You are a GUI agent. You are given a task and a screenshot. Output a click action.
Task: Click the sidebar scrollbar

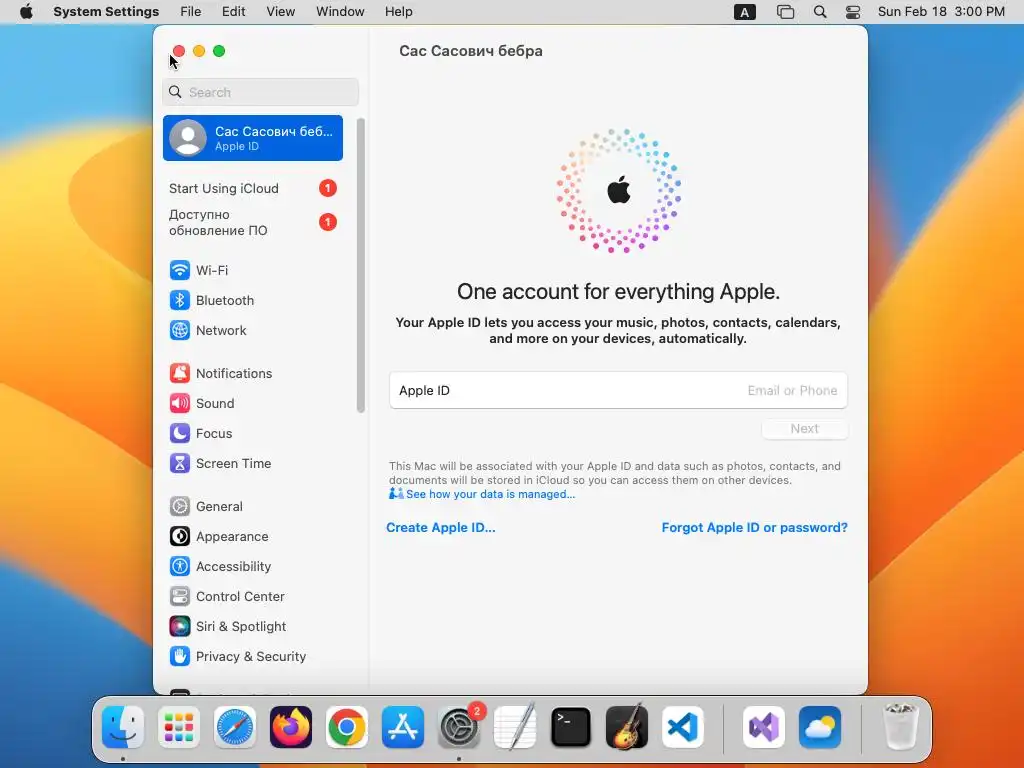click(360, 265)
